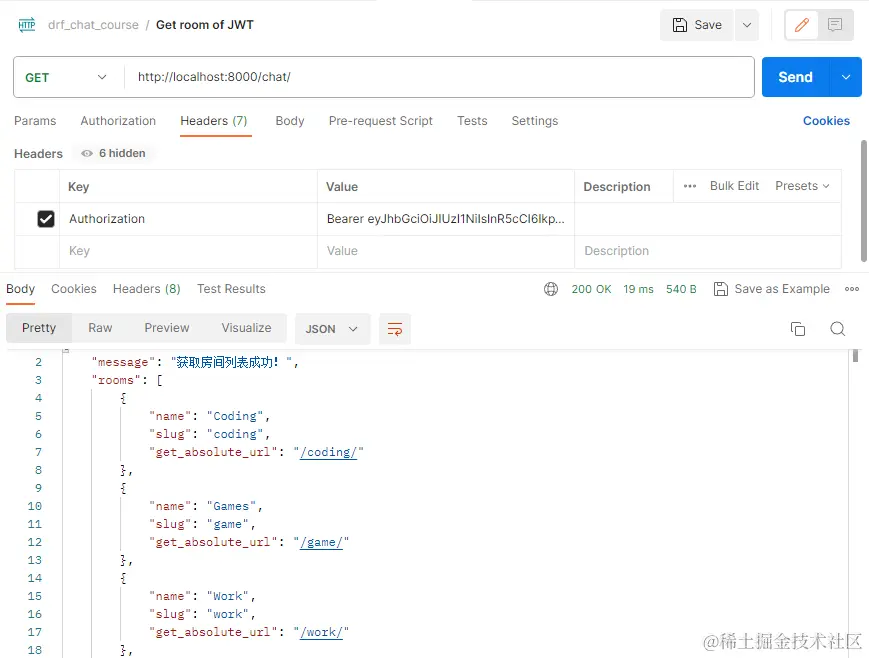Open the comments icon beside the pencil
The height and width of the screenshot is (658, 869).
833,24
